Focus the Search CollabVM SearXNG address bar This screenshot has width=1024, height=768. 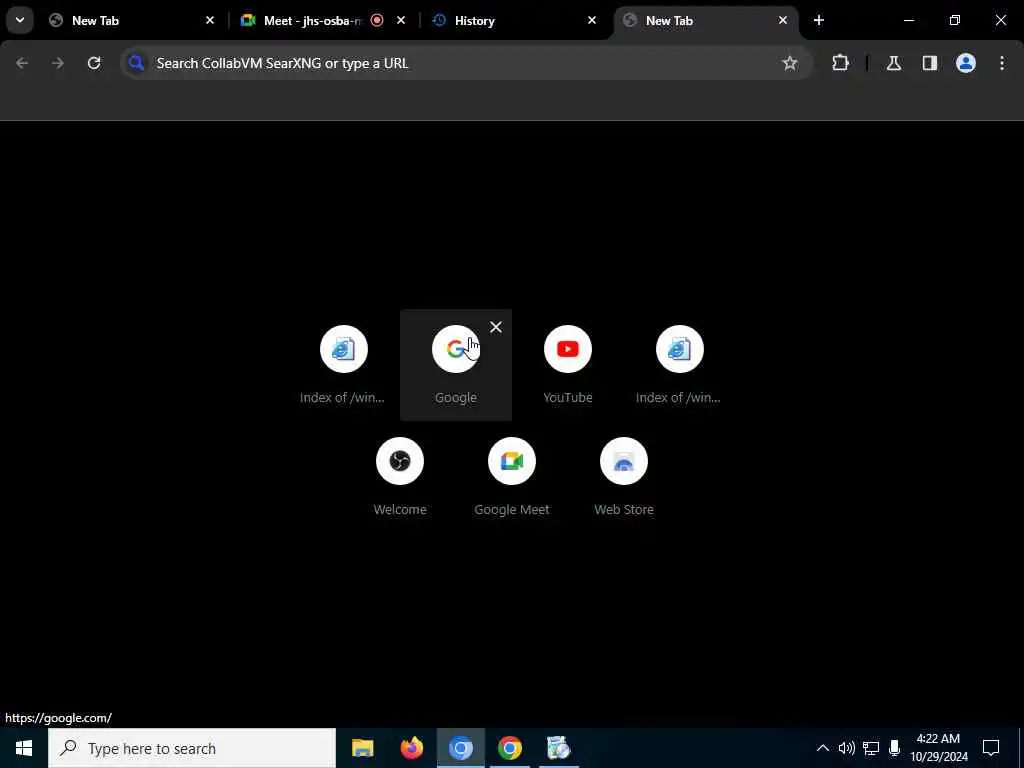click(466, 63)
